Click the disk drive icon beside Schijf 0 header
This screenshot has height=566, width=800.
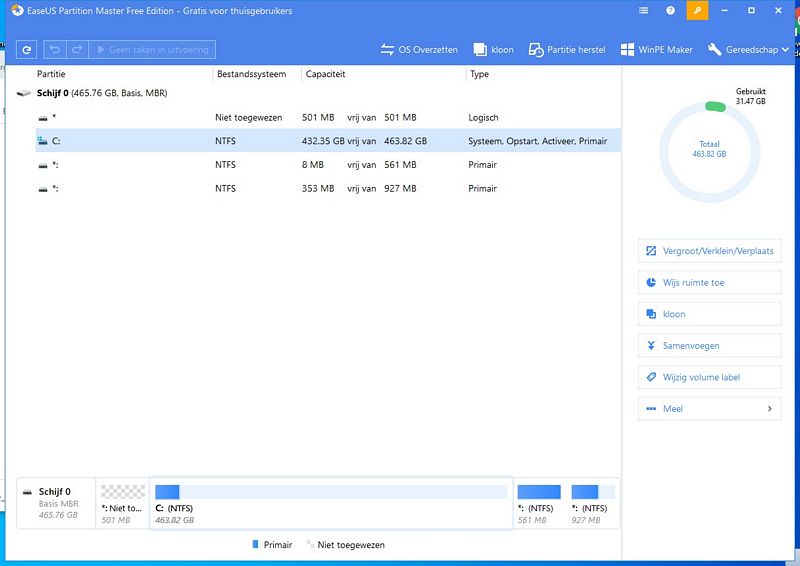23,93
